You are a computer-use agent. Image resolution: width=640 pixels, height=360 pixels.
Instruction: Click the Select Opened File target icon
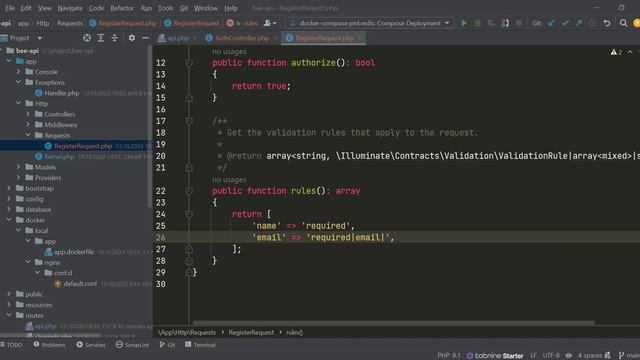[87, 38]
